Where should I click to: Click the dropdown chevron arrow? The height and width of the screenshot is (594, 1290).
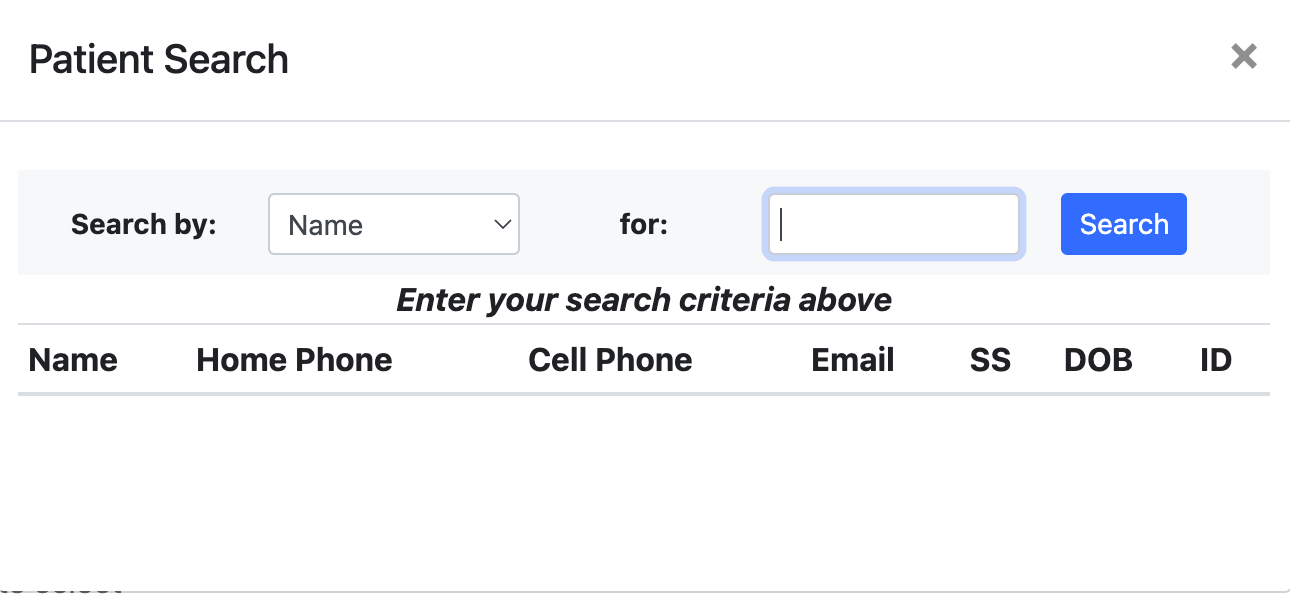[503, 224]
